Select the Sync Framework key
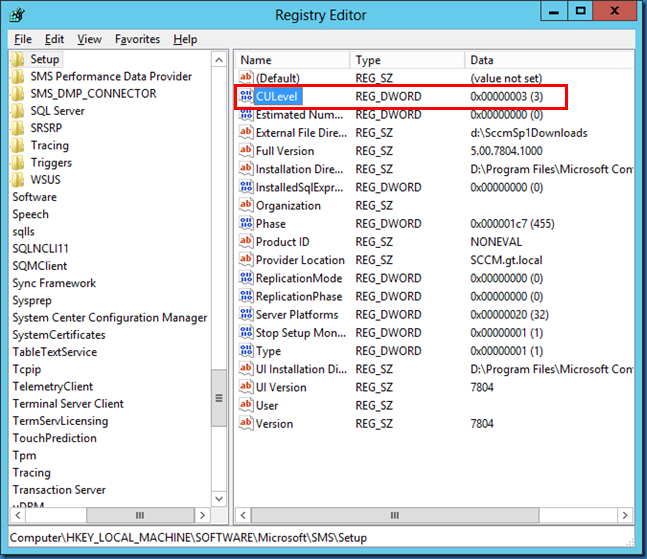The width and height of the screenshot is (647, 559). tap(54, 283)
